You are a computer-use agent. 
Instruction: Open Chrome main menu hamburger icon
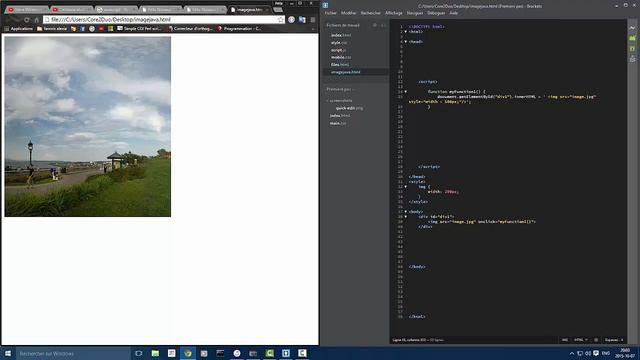[313, 20]
